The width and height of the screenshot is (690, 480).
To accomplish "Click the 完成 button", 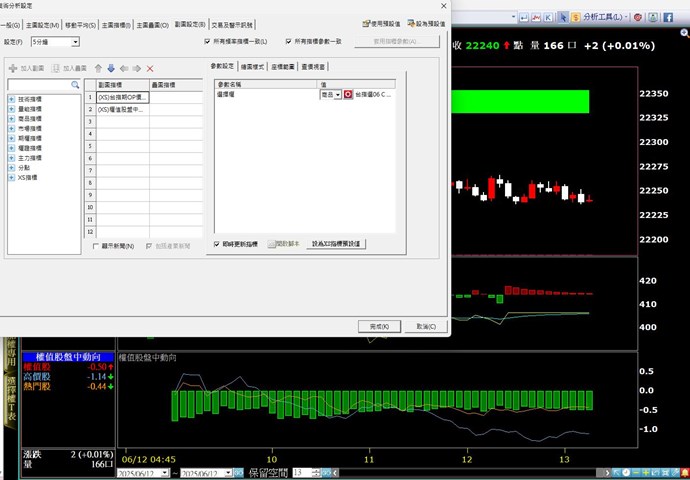I will [378, 326].
